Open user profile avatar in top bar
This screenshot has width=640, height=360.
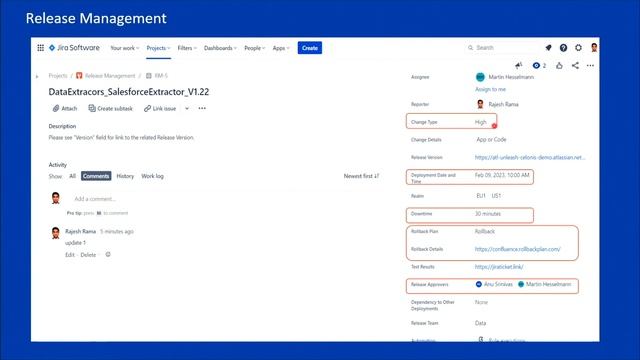click(594, 48)
